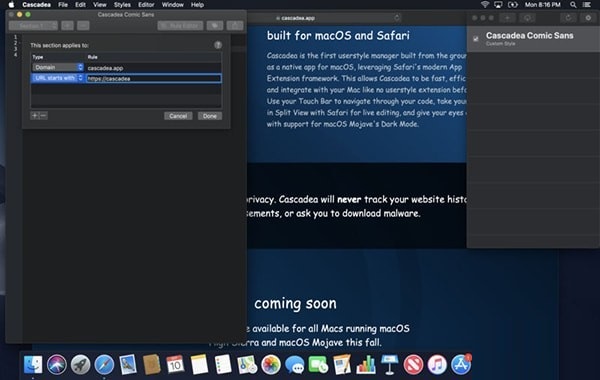
Task: Click the menu bar clock Mon 8:16 PM
Action: point(543,5)
